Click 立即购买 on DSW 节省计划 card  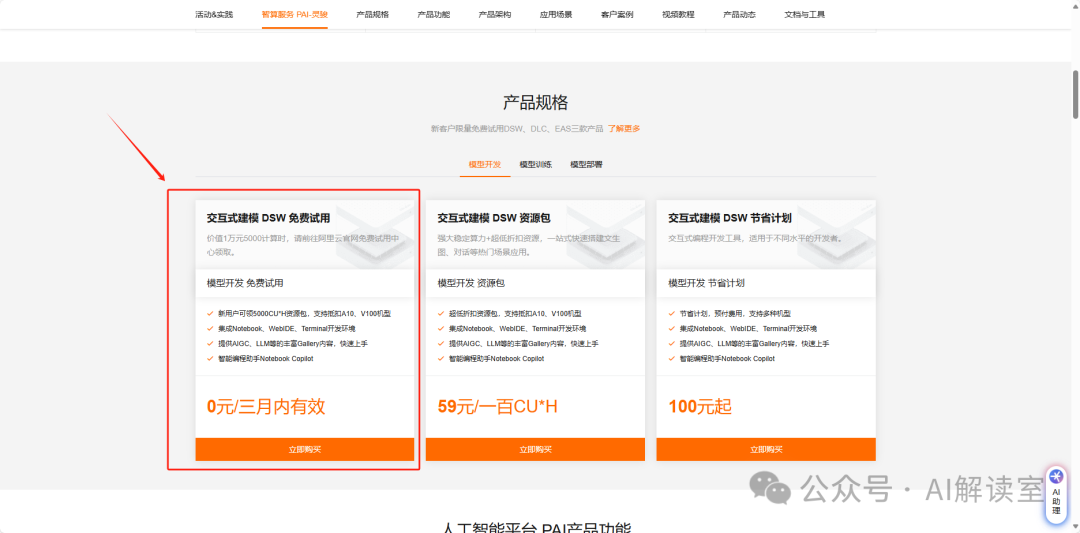(766, 449)
